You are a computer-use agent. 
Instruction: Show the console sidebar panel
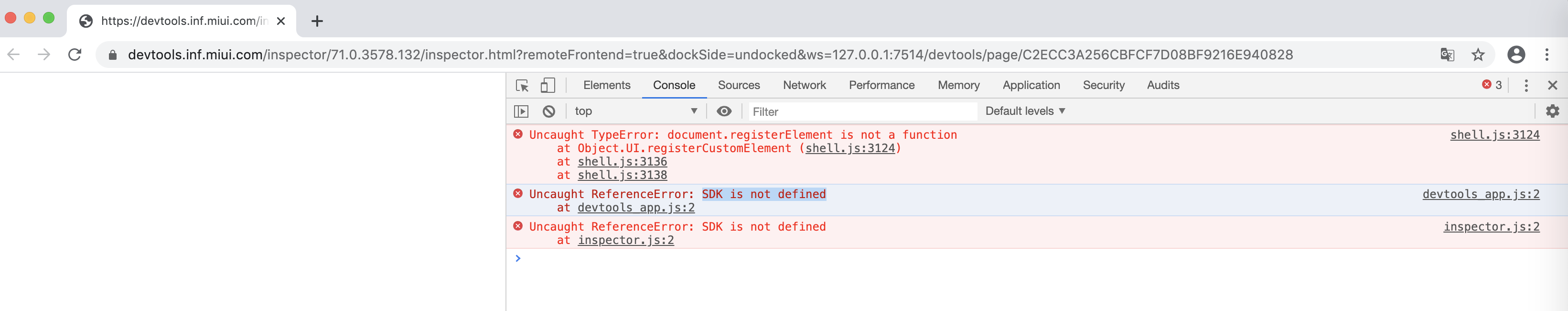coord(521,111)
